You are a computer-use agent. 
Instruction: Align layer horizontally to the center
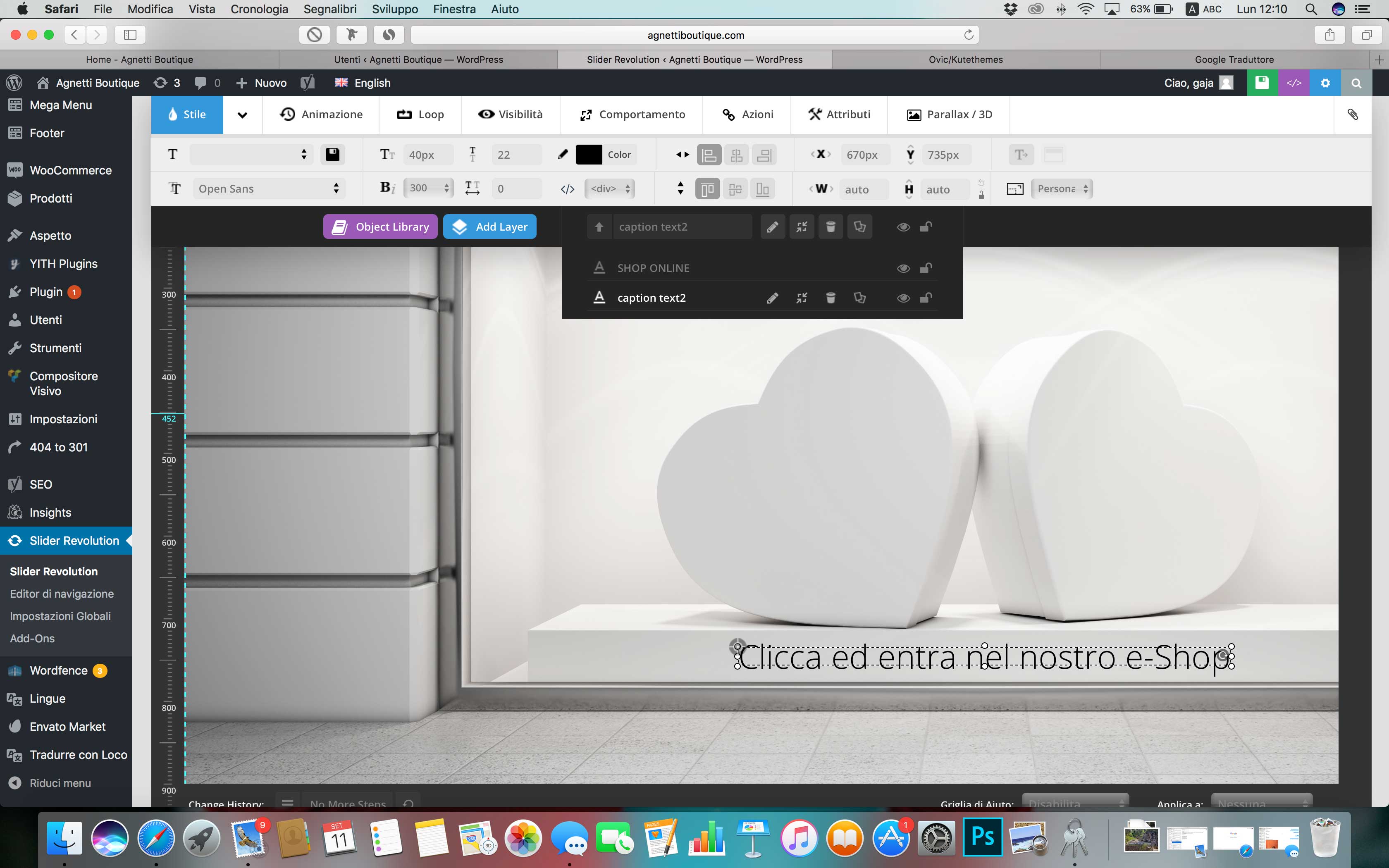click(x=736, y=155)
